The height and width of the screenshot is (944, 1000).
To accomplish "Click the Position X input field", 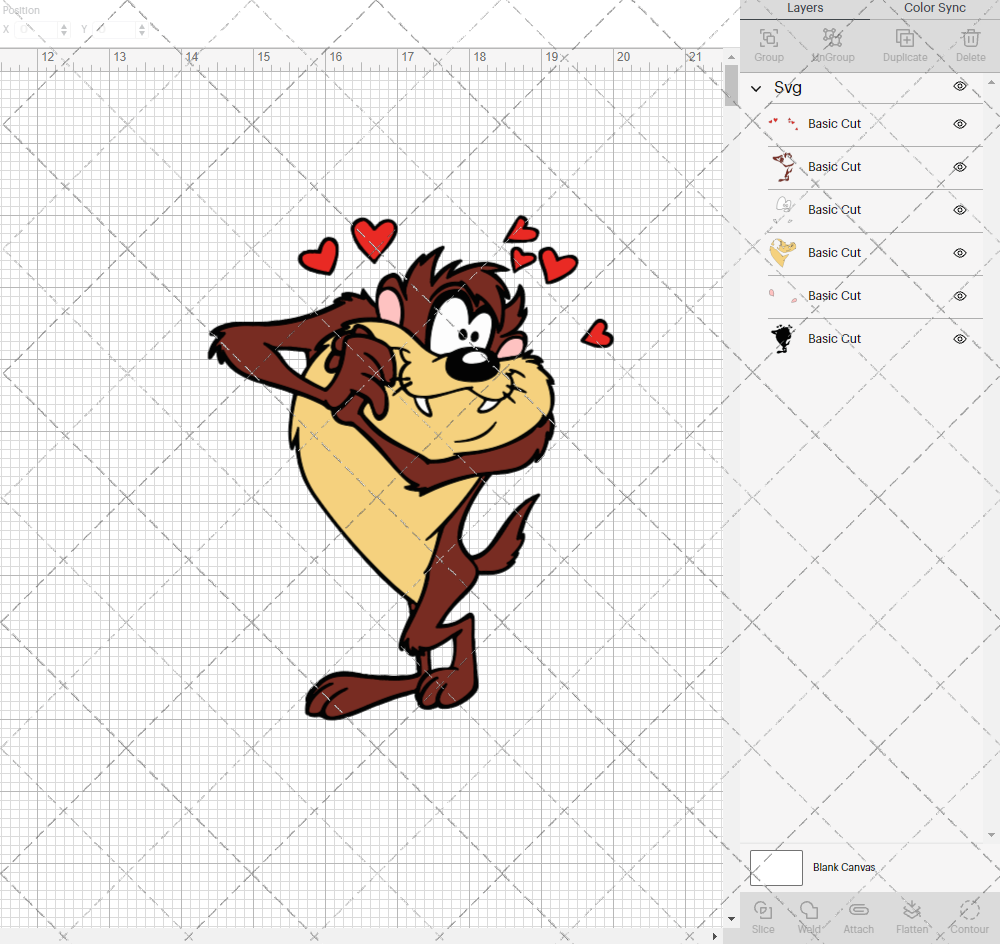I will click(37, 29).
